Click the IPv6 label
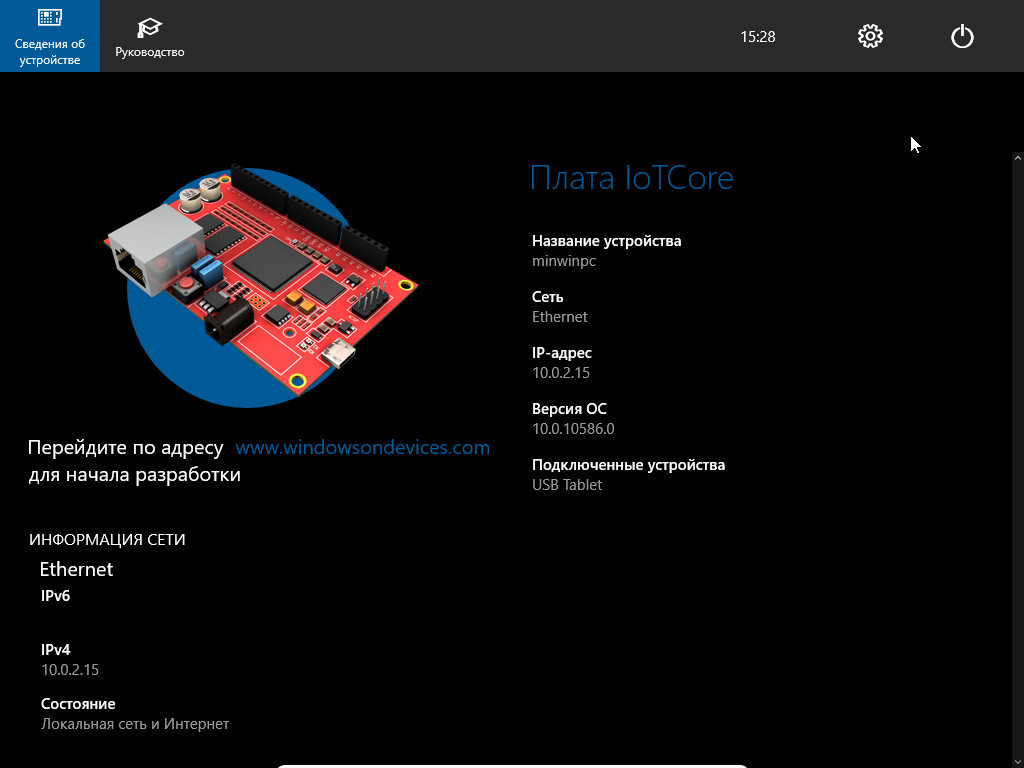Screen dimensions: 1024x768 point(56,596)
